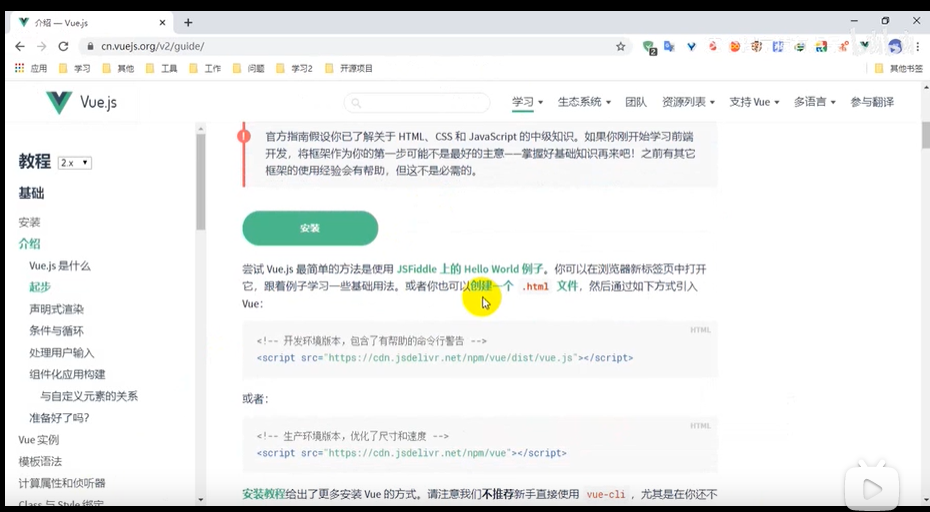The height and width of the screenshot is (512, 930).
Task: Go to the 处理用户输入 section
Action: click(x=62, y=352)
